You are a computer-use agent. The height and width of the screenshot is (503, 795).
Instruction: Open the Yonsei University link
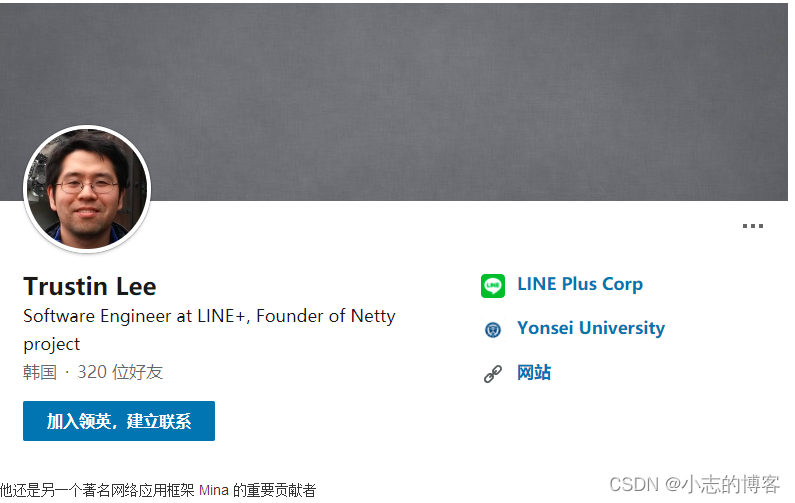click(591, 329)
